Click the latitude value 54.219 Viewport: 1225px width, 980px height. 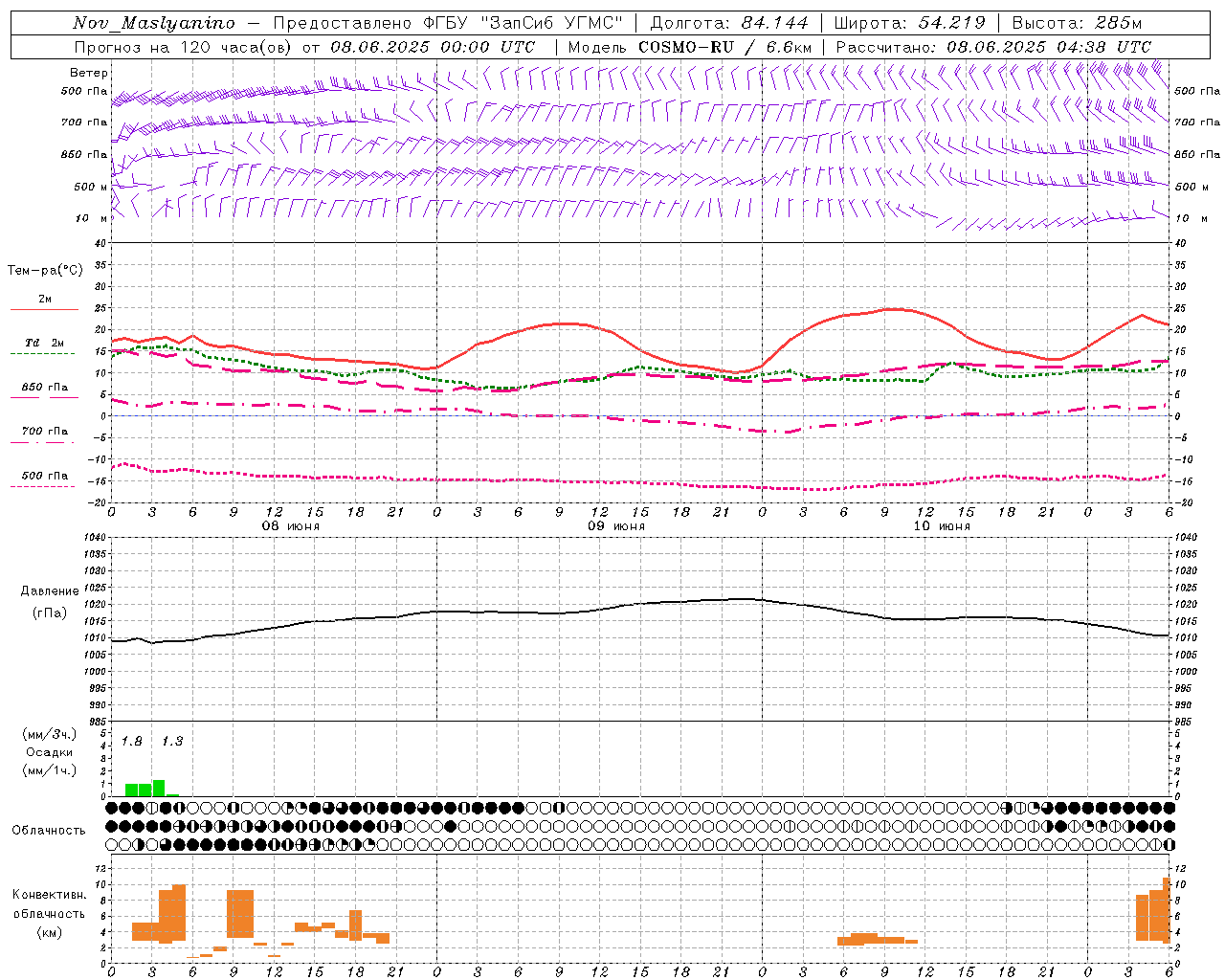tap(952, 23)
